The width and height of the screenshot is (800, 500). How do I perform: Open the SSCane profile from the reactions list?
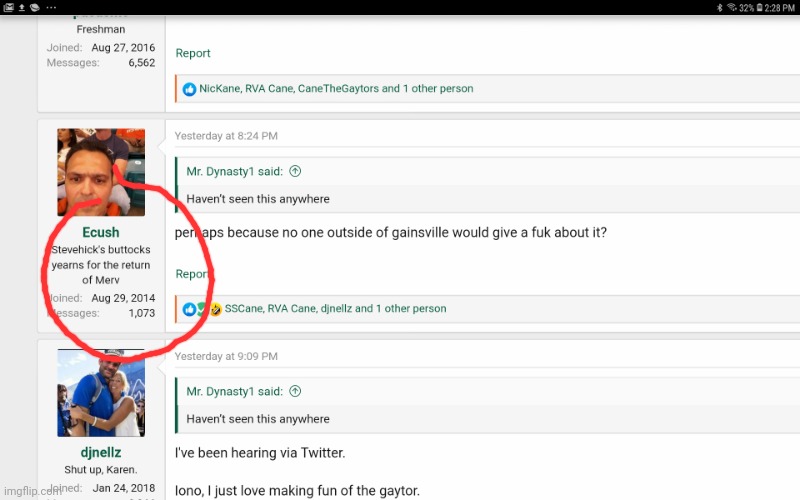[244, 309]
